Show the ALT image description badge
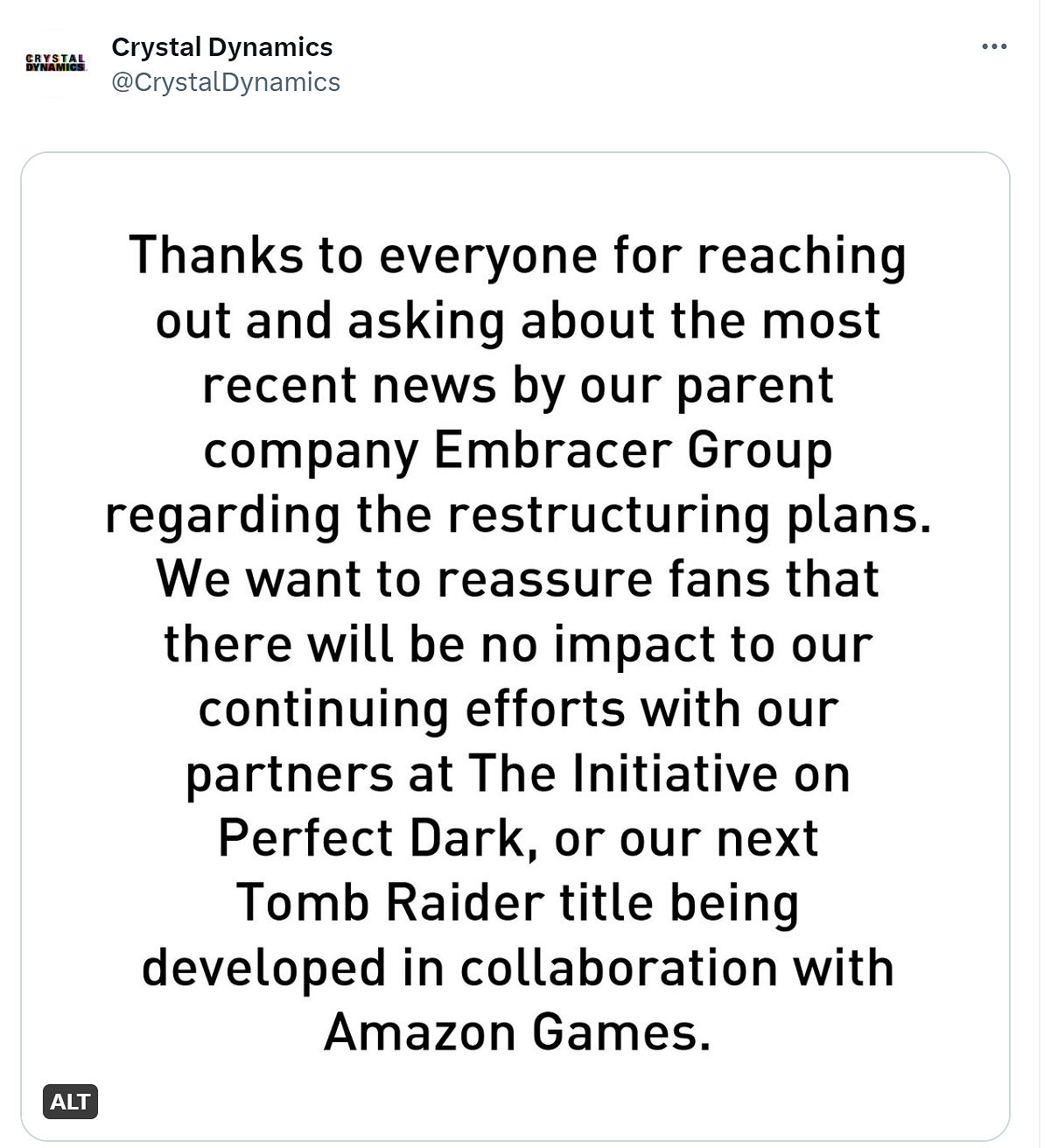The image size is (1051, 1148). click(x=70, y=1101)
